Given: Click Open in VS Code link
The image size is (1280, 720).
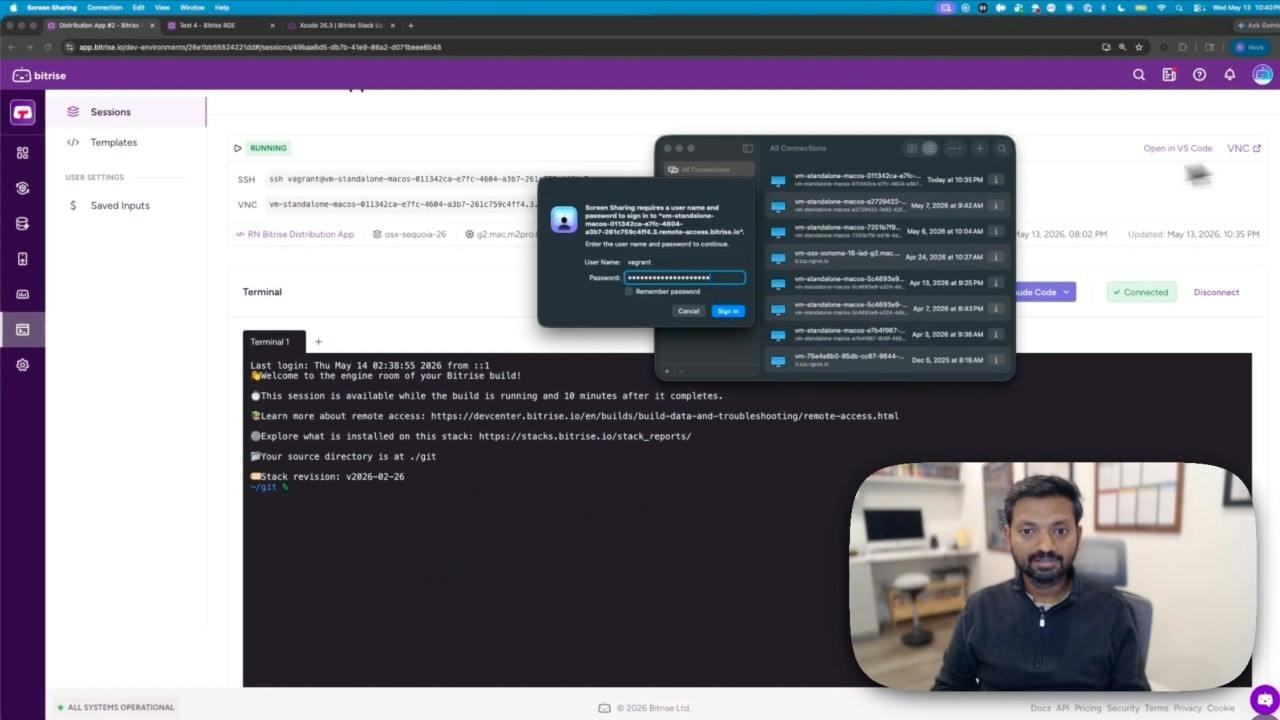Looking at the screenshot, I should (1177, 148).
